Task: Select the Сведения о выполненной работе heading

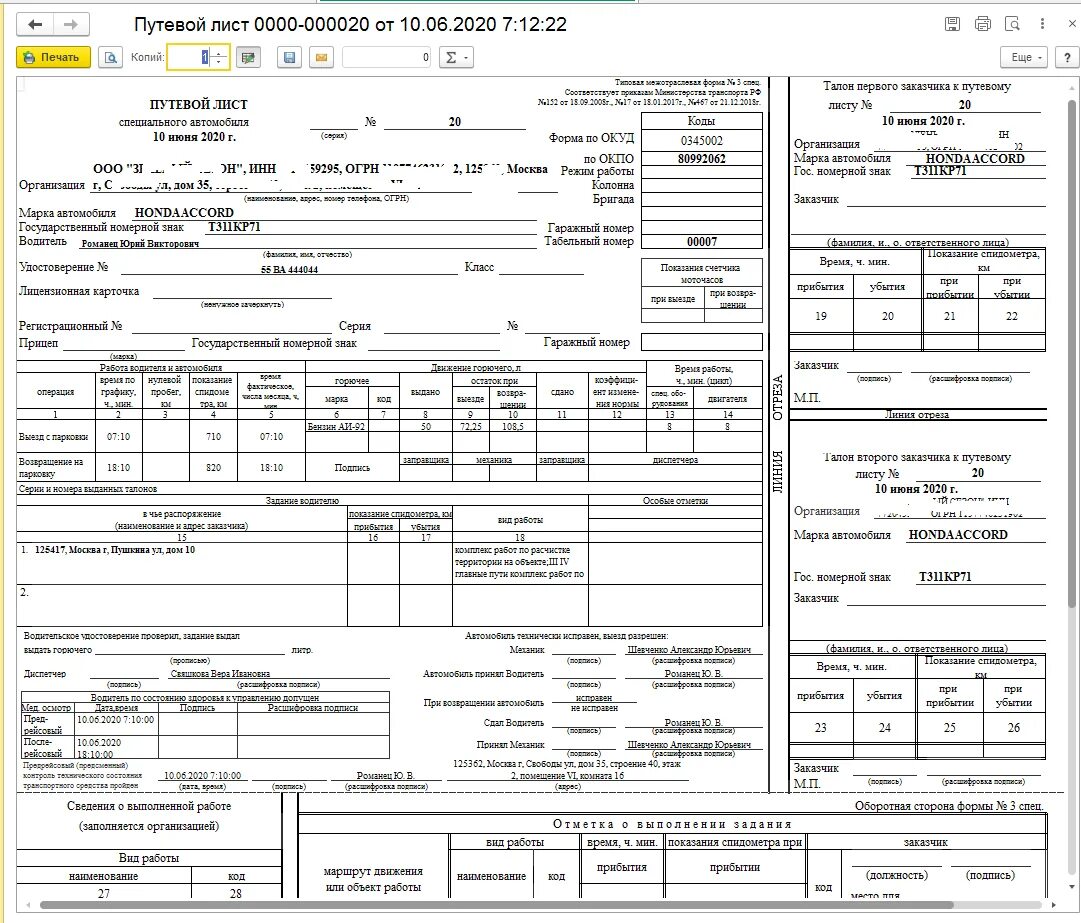Action: point(149,806)
